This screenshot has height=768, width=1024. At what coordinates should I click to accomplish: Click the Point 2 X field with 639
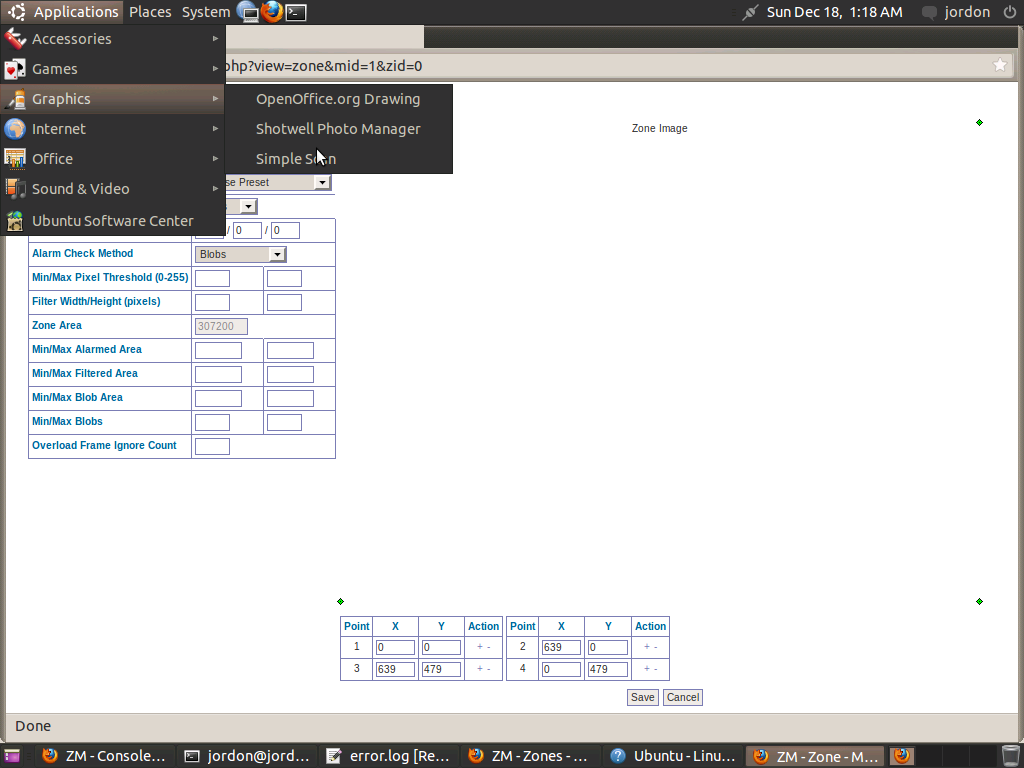click(561, 647)
